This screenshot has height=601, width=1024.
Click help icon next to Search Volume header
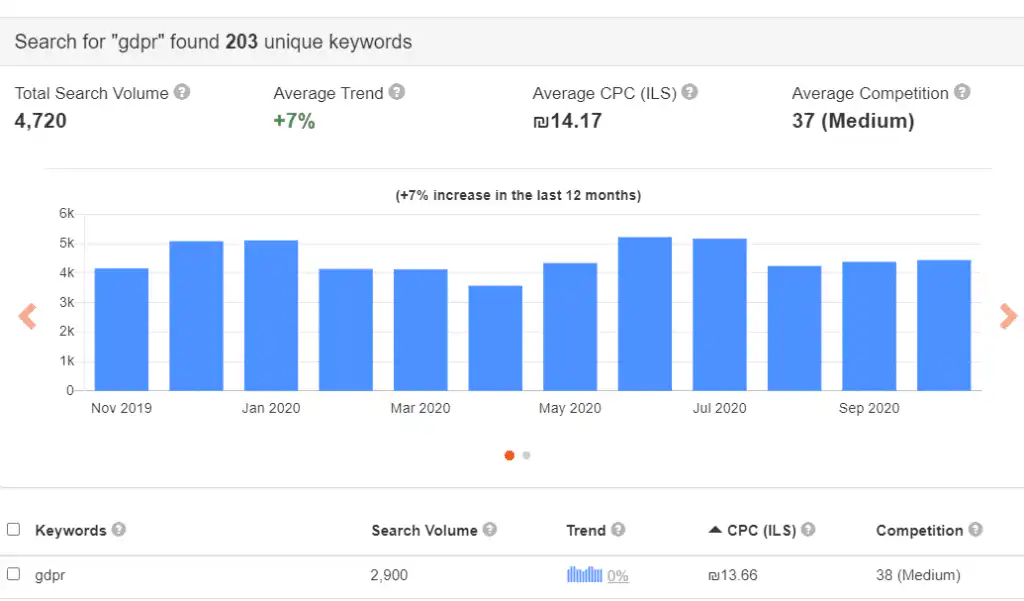tap(490, 529)
